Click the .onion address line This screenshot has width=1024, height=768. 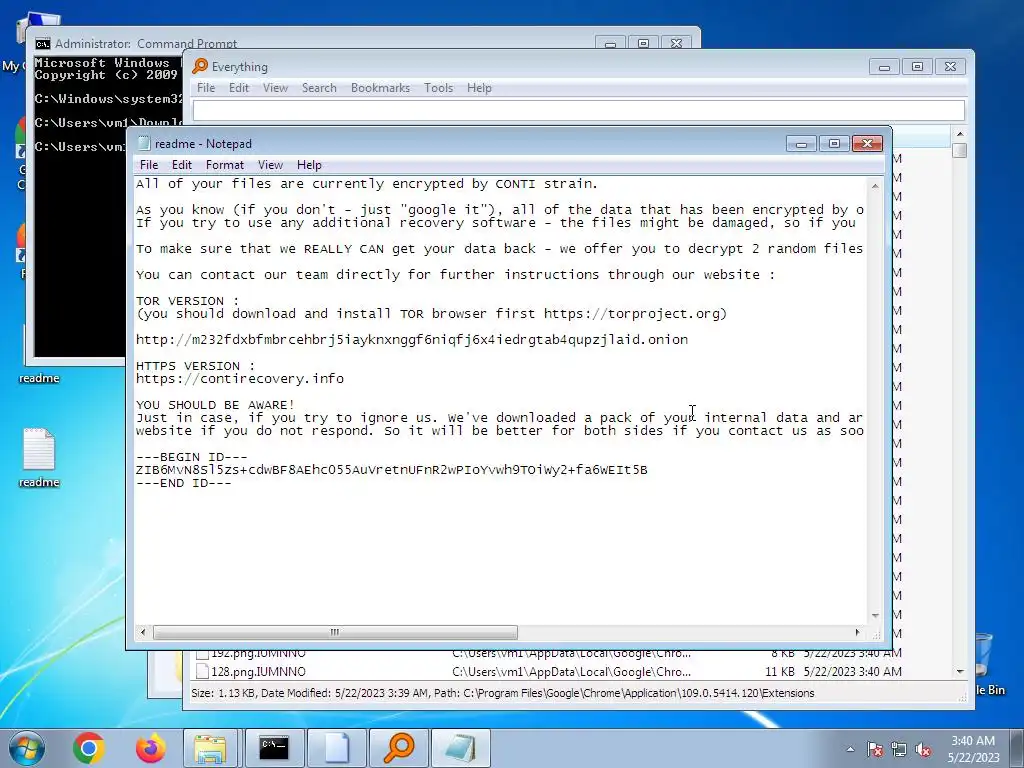click(411, 340)
